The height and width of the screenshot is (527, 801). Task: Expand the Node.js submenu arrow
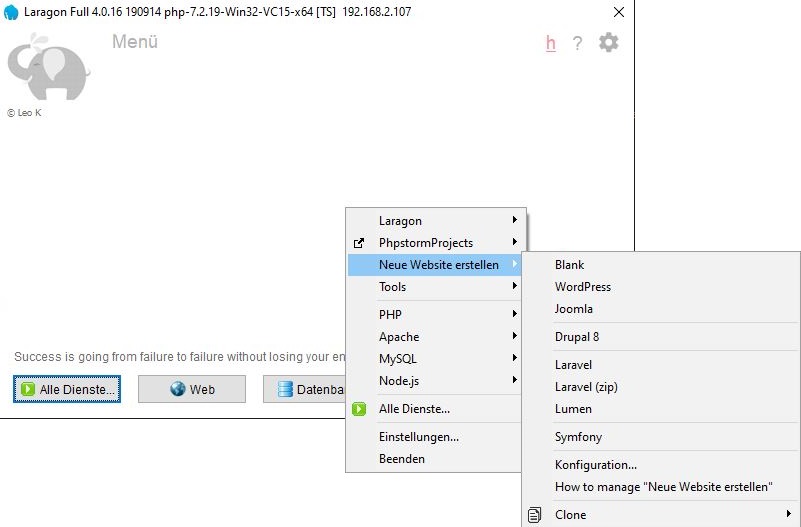(x=514, y=379)
